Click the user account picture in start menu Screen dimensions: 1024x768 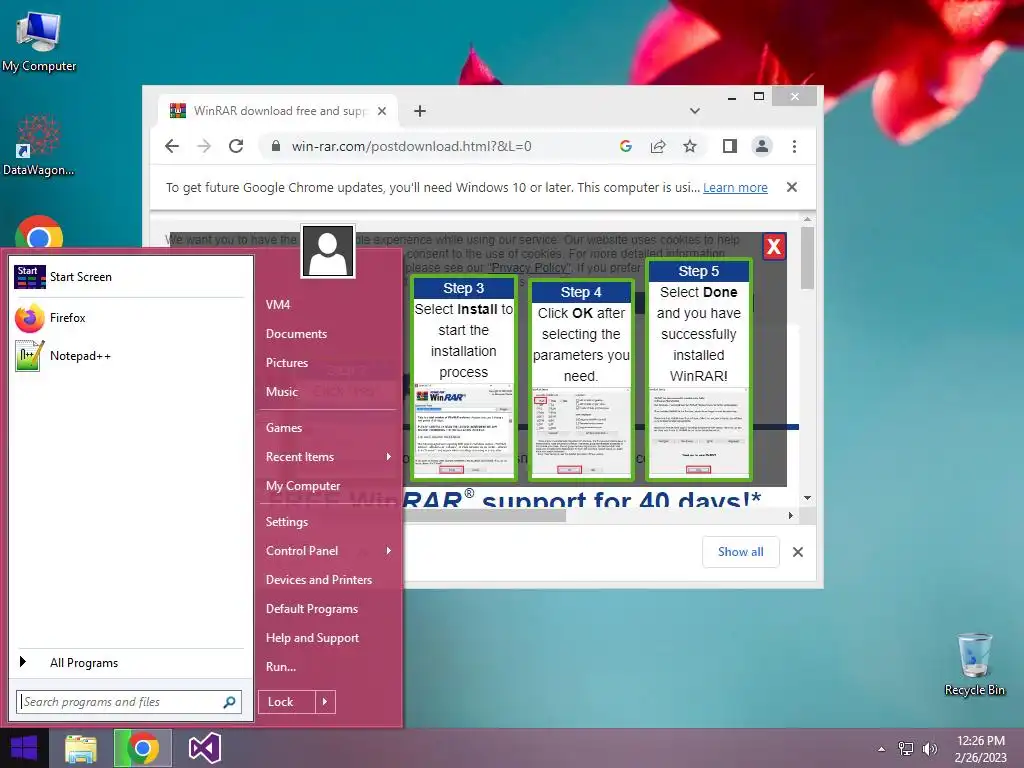[328, 251]
